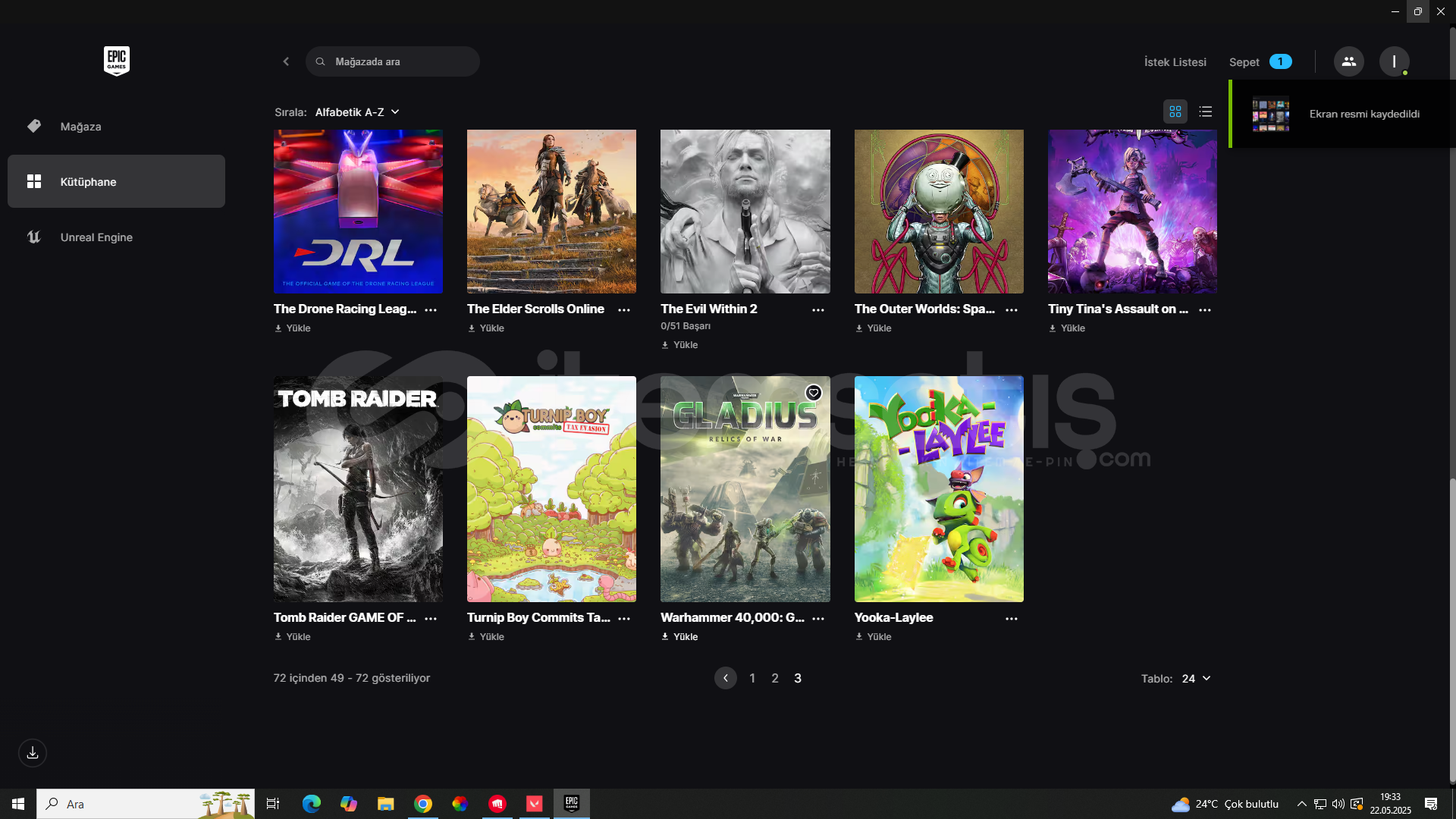Switch to list view
Image resolution: width=1456 pixels, height=819 pixels.
point(1206,111)
